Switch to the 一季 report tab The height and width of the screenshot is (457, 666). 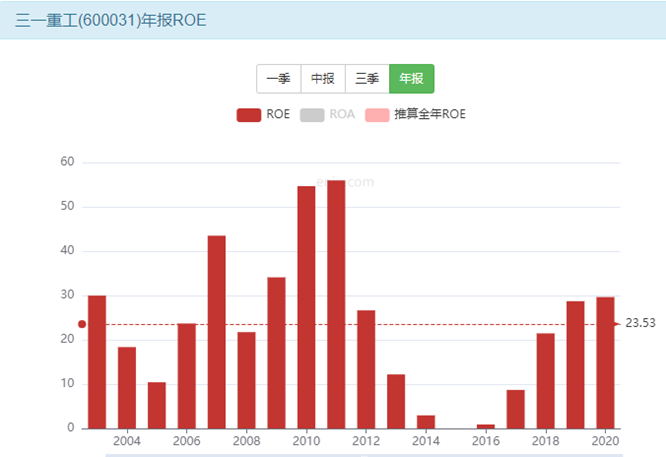(278, 79)
